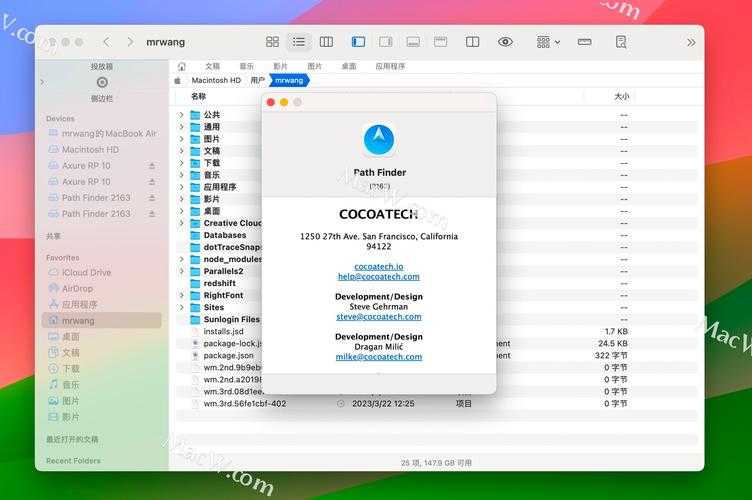Screen dimensions: 752x500
Task: Toggle the top shelf panel
Action: point(440,42)
